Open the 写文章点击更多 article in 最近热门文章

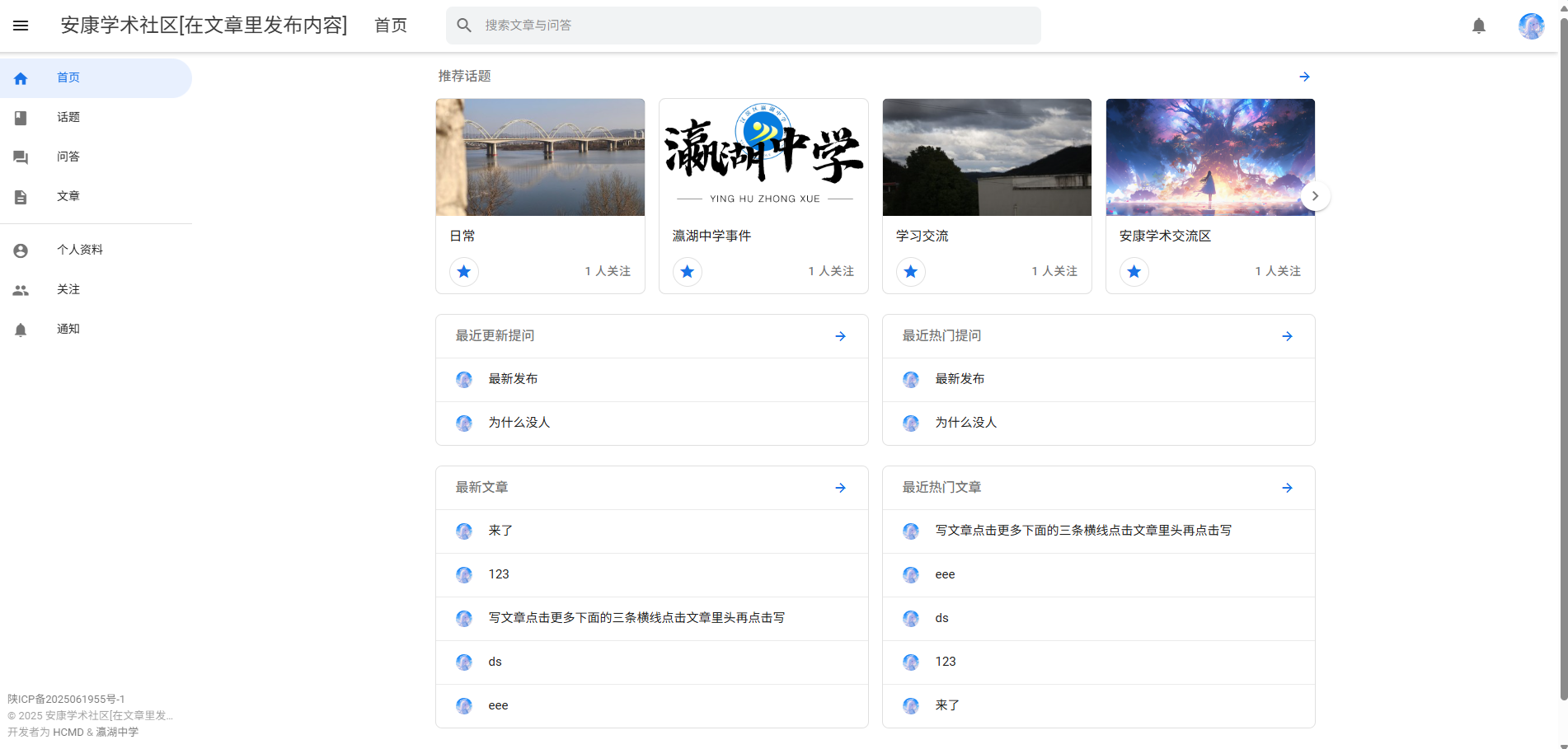1099,531
